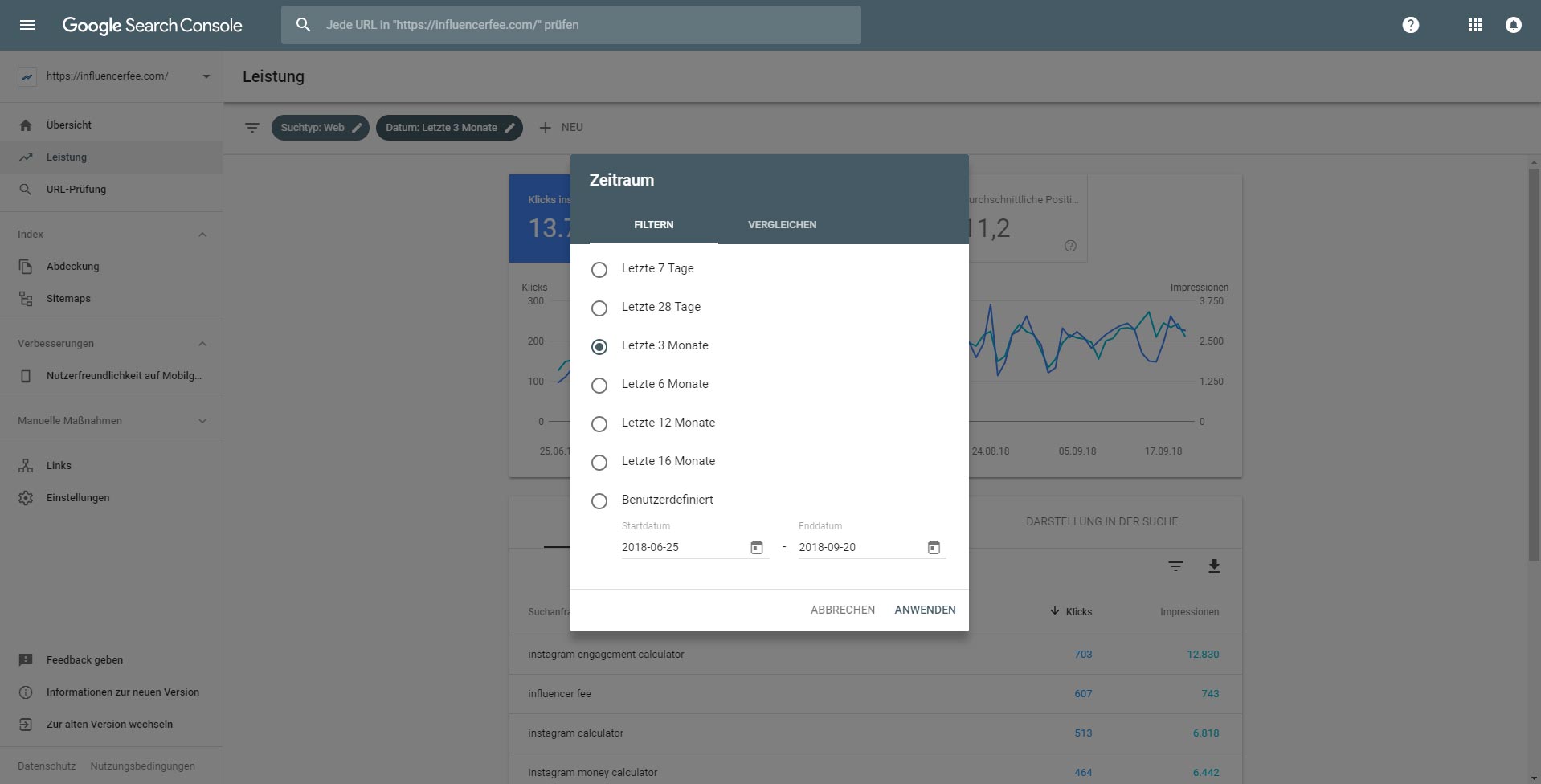The image size is (1541, 784).
Task: Open the Datenschutz link
Action: point(47,766)
